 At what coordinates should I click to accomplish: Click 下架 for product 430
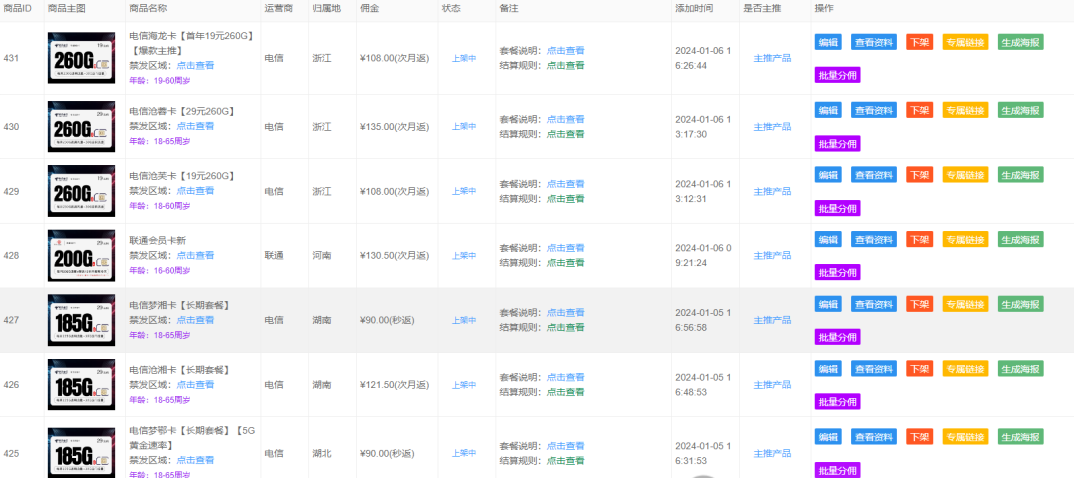[919, 110]
